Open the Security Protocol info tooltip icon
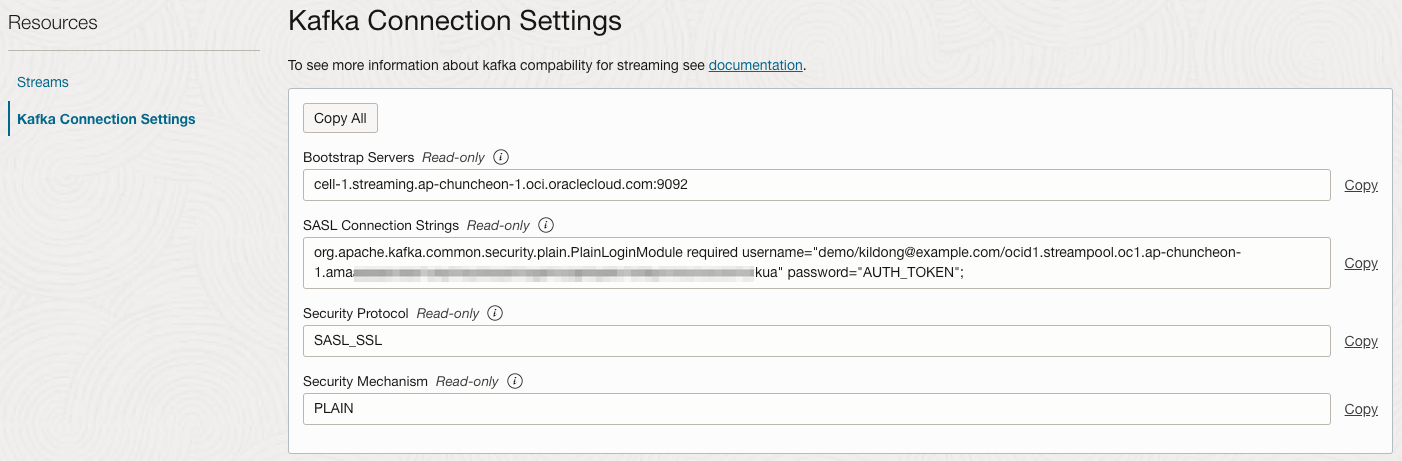The height and width of the screenshot is (461, 1402). [x=495, y=313]
